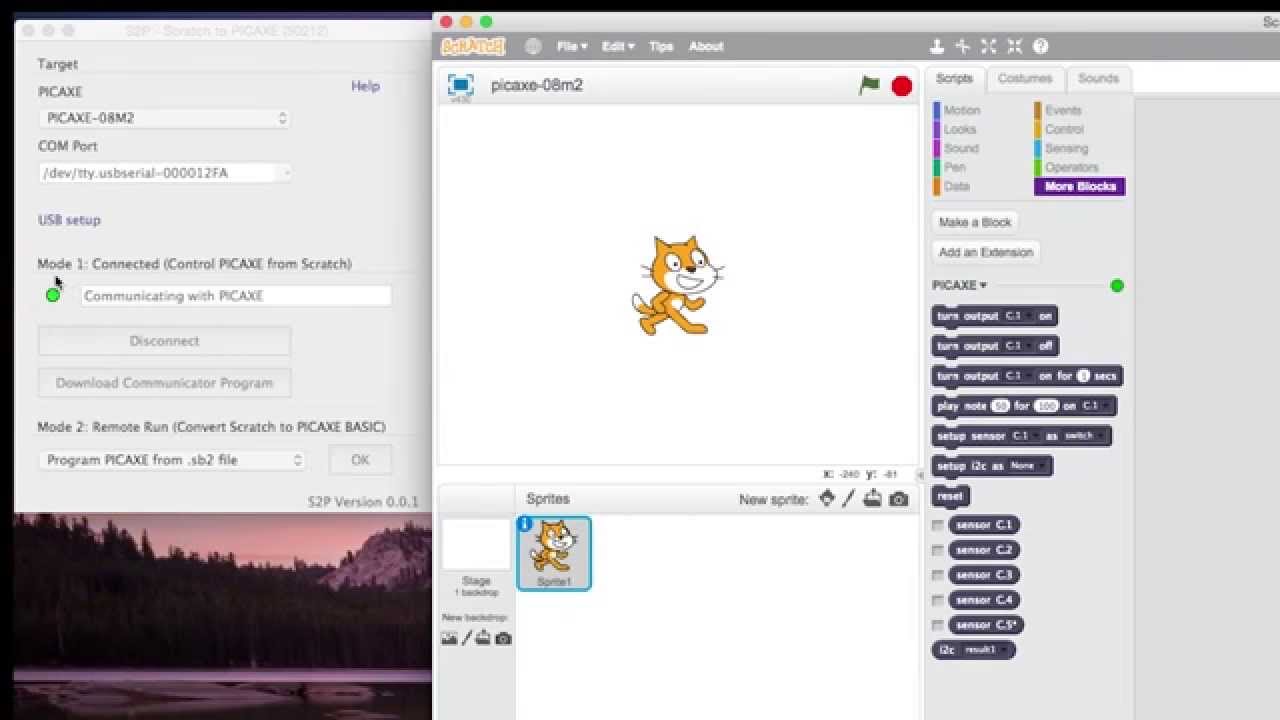1280x720 pixels.
Task: Select the Sound block category
Action: point(957,148)
